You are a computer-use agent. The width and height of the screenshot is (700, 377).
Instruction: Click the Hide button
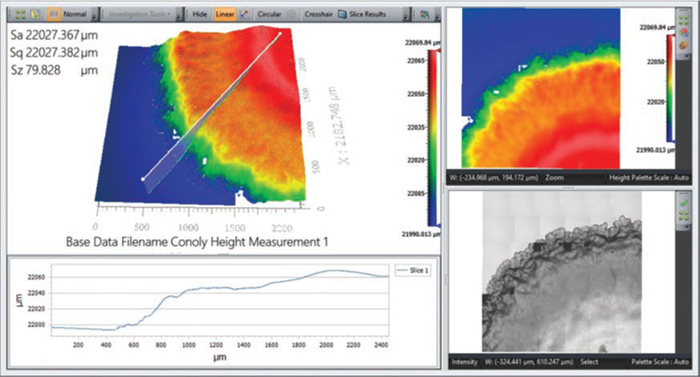point(200,14)
